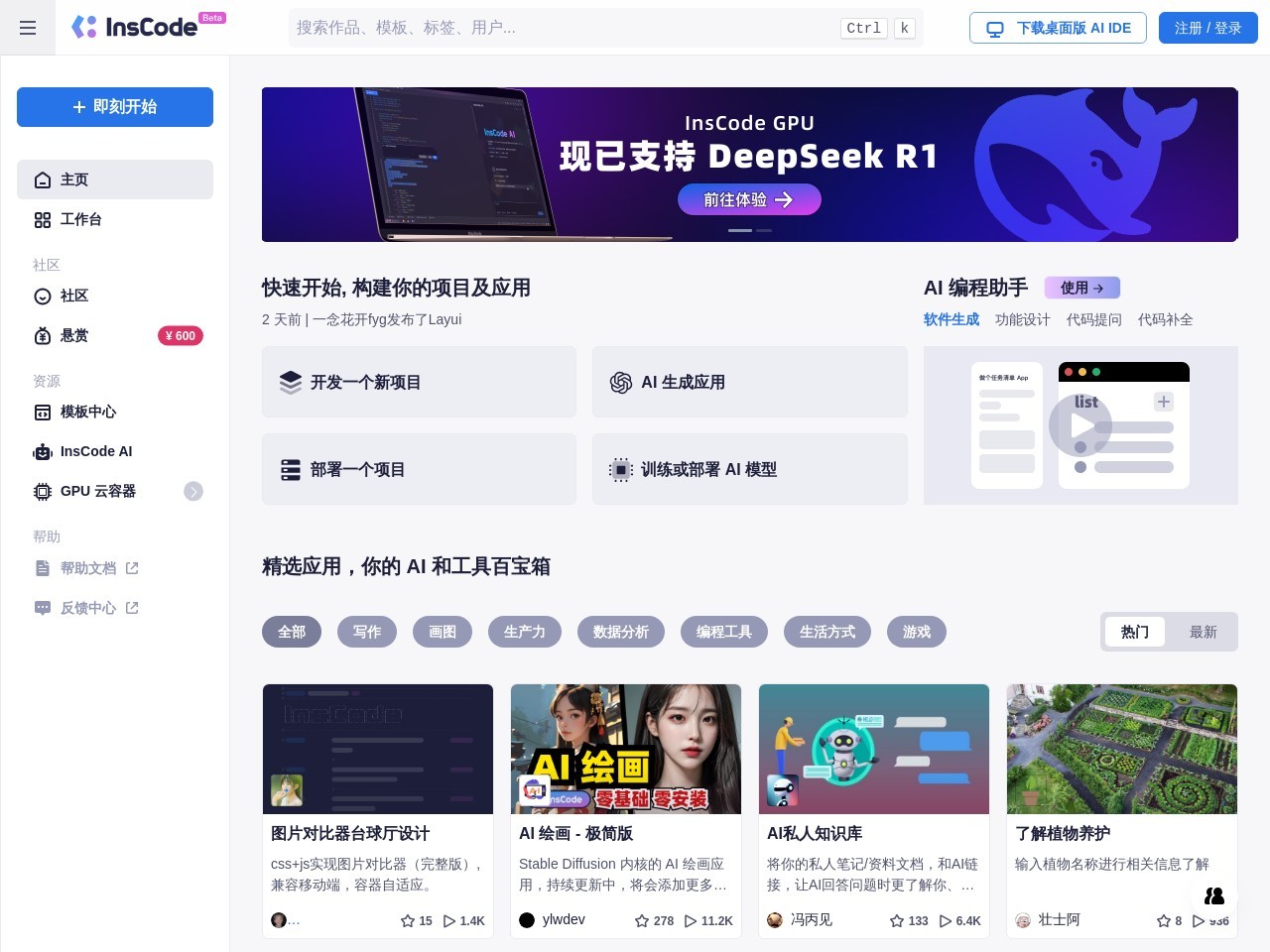Click the GPU 云容器 chip icon
Image resolution: width=1270 pixels, height=952 pixels.
pyautogui.click(x=43, y=491)
